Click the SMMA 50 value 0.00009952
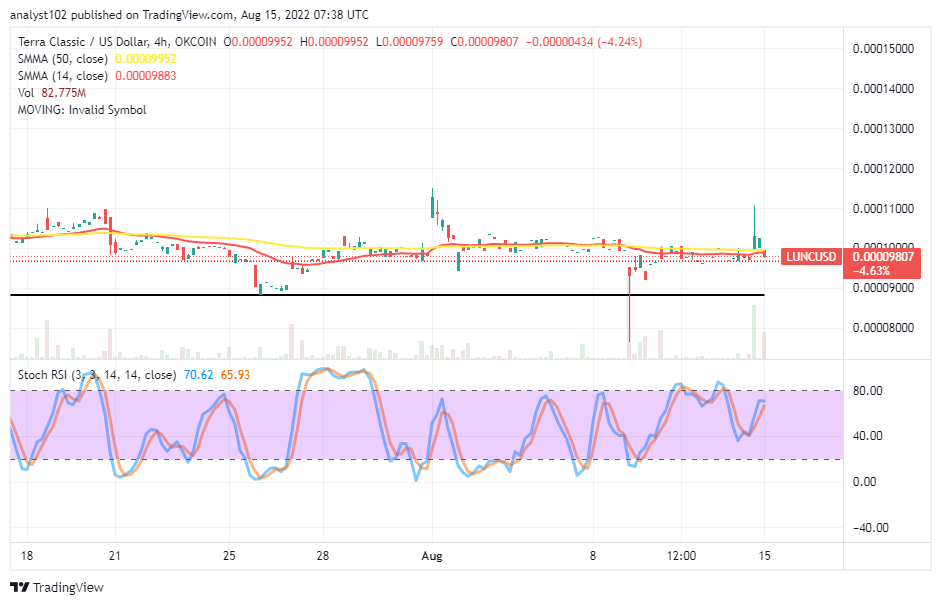The height and width of the screenshot is (605, 941). pyautogui.click(x=146, y=59)
